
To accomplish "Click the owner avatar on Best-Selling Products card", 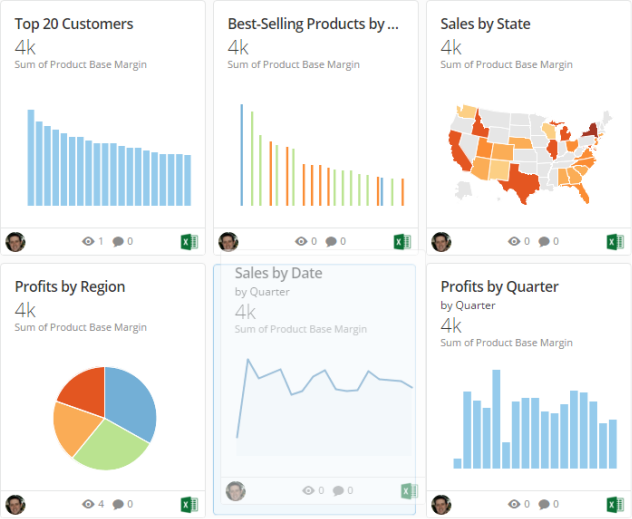I will click(228, 242).
